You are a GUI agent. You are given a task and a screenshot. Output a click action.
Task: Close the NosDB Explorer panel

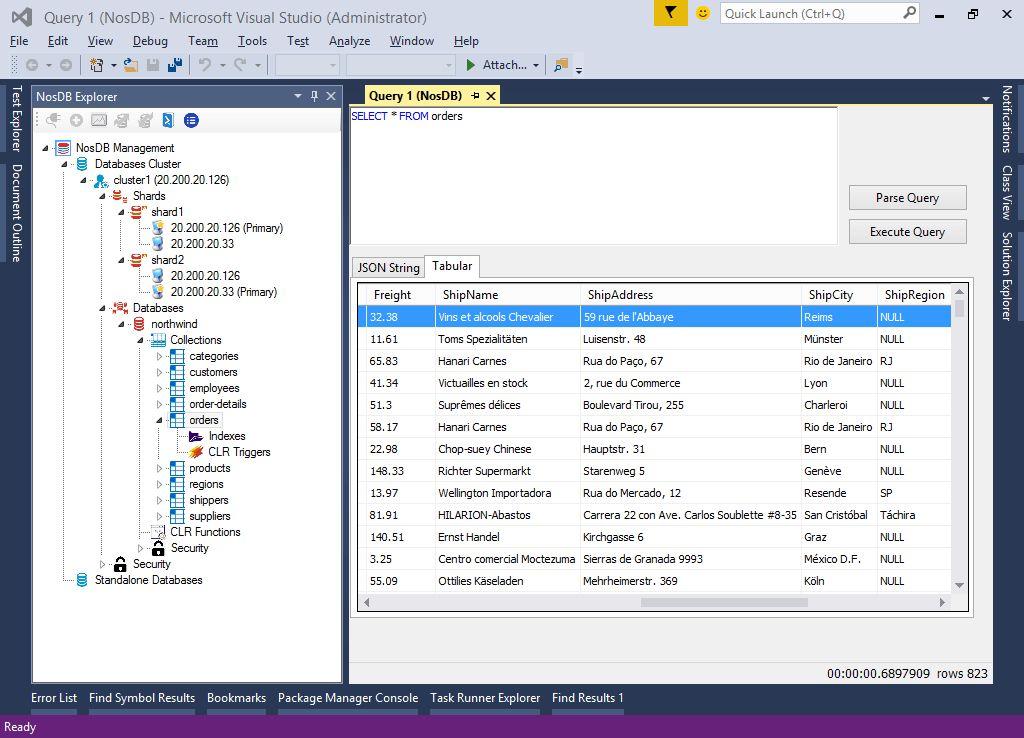click(x=331, y=97)
